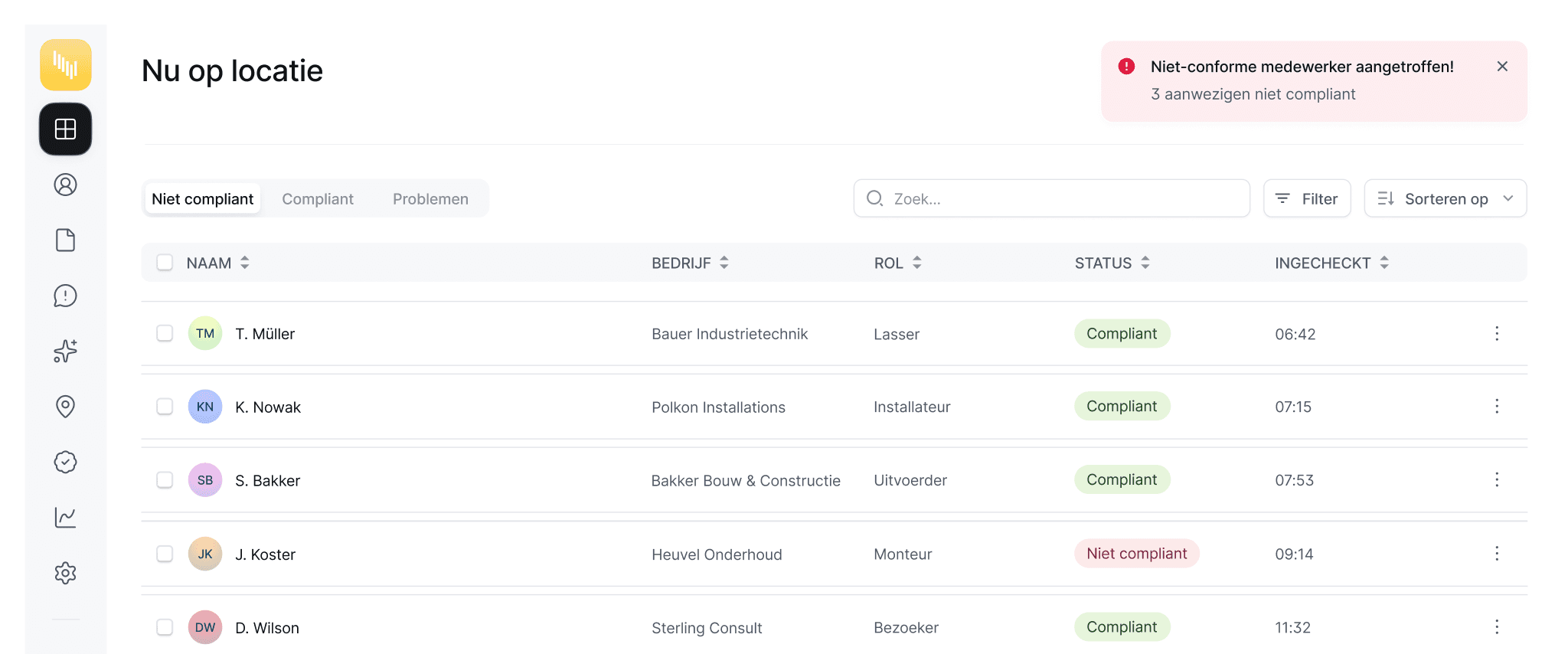Open the location pin icon in sidebar
1568x654 pixels.
[66, 407]
